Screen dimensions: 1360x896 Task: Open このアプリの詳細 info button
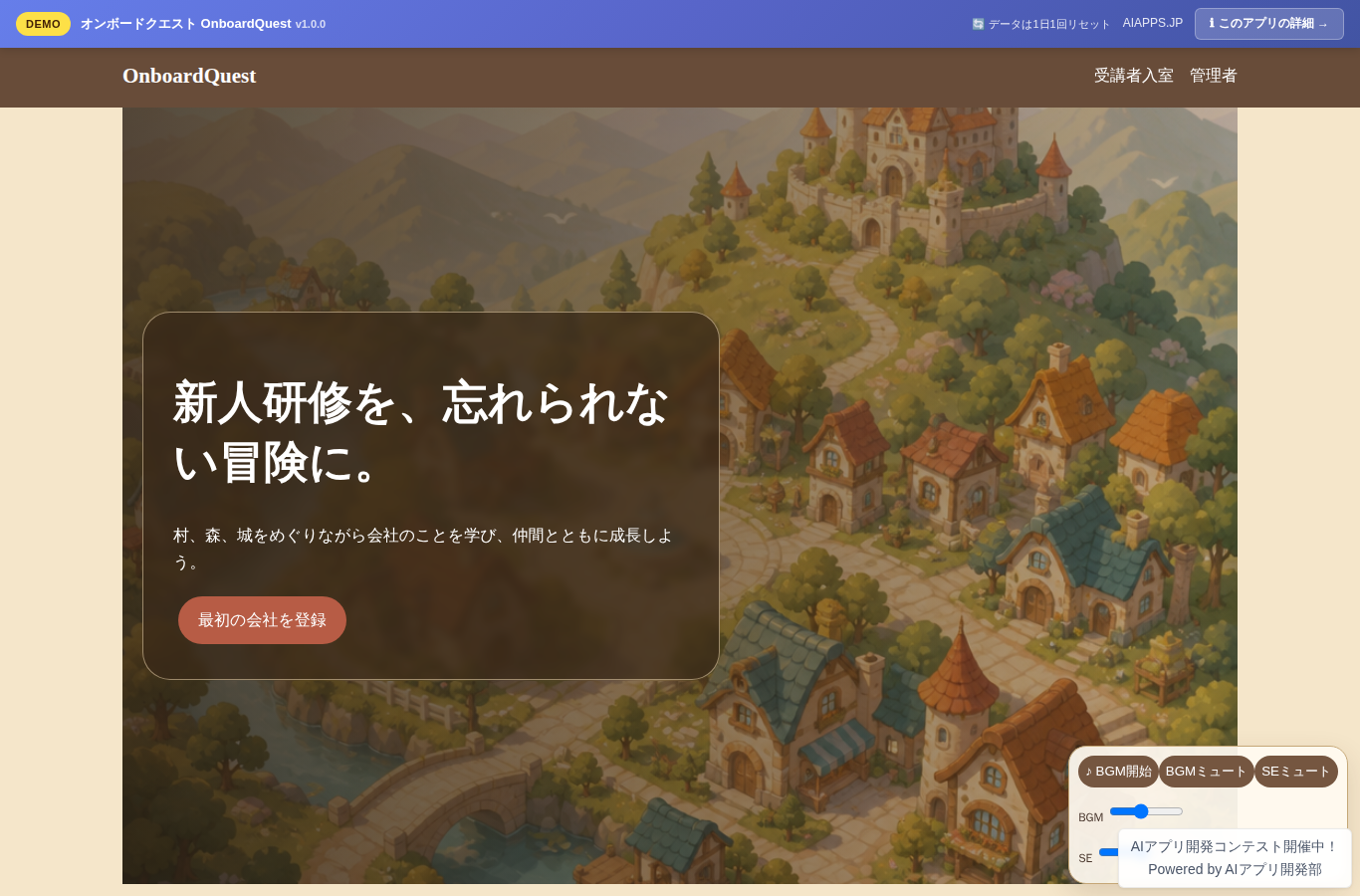1268,24
